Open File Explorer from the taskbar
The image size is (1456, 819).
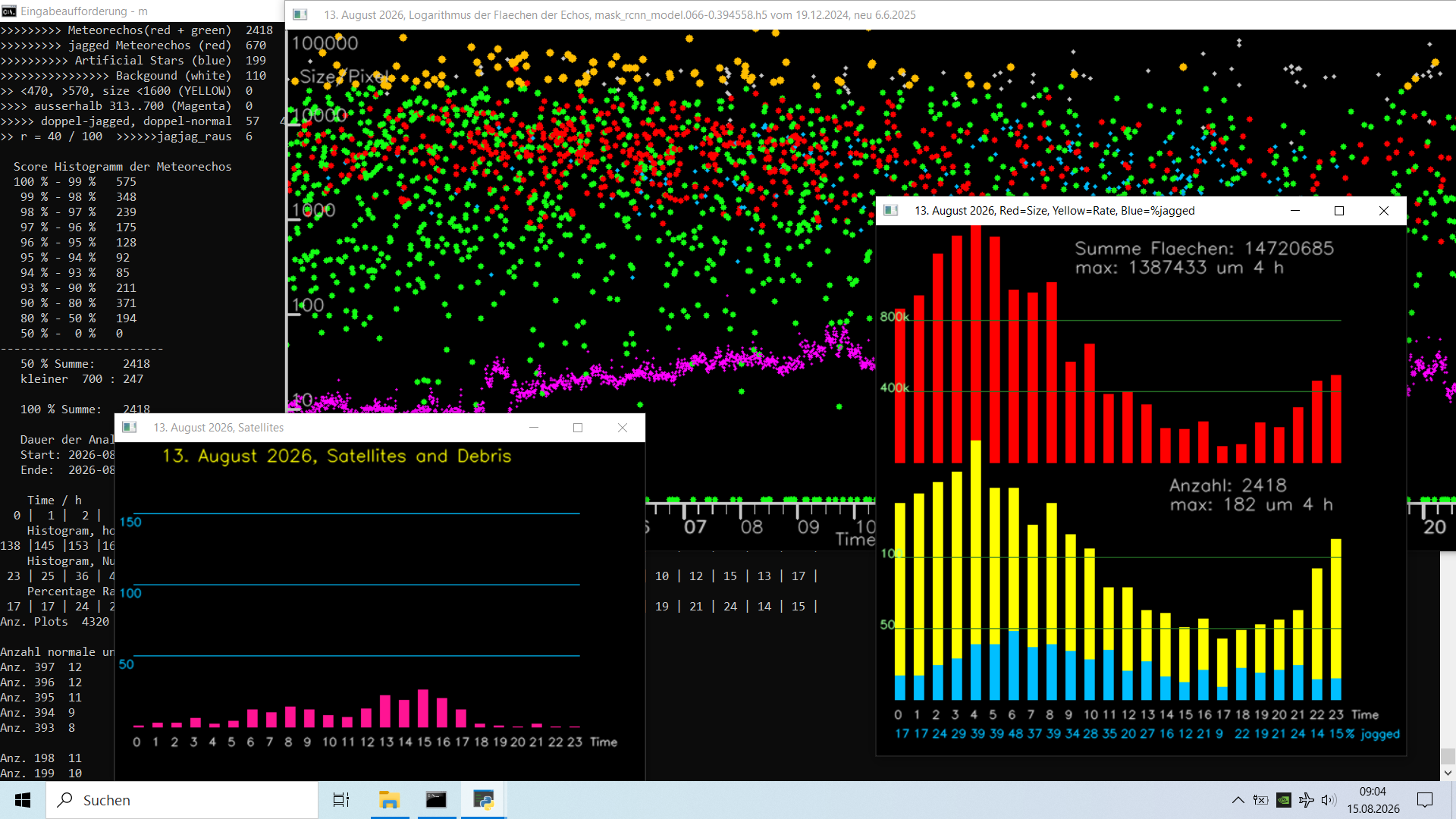click(389, 800)
